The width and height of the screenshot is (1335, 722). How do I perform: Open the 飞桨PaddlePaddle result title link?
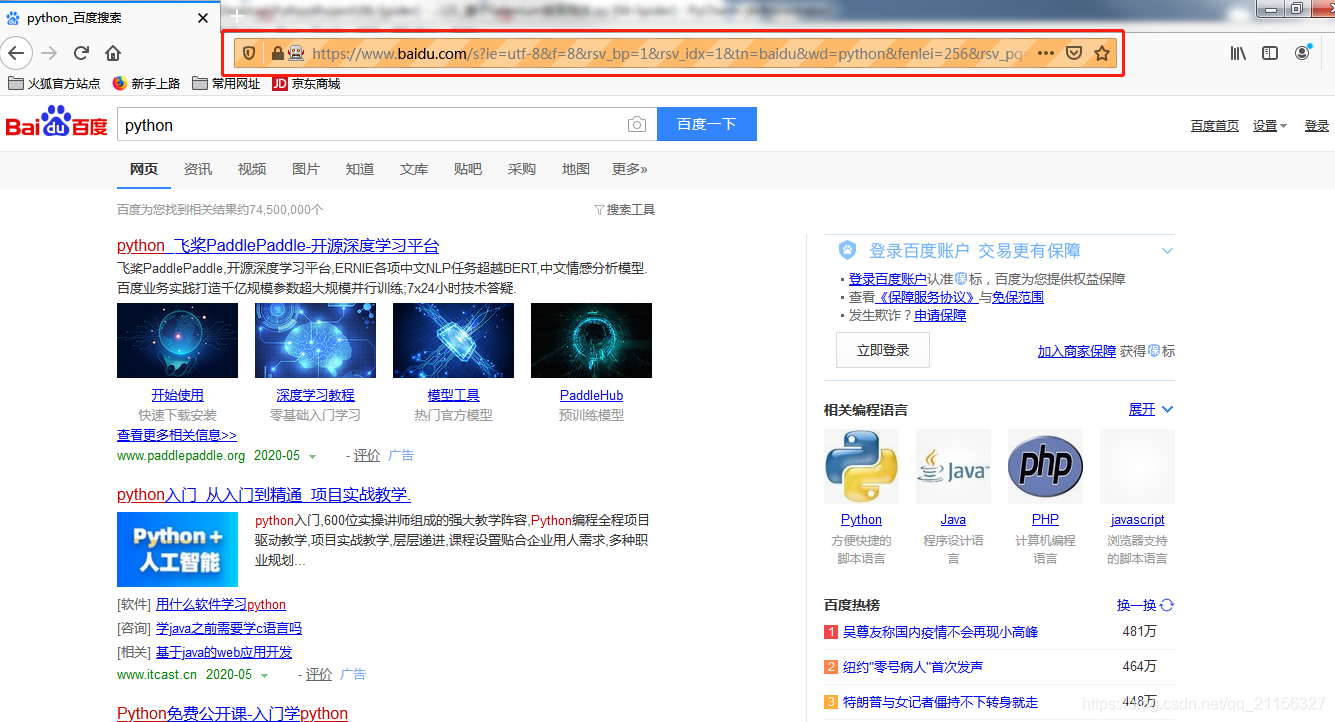(x=278, y=246)
